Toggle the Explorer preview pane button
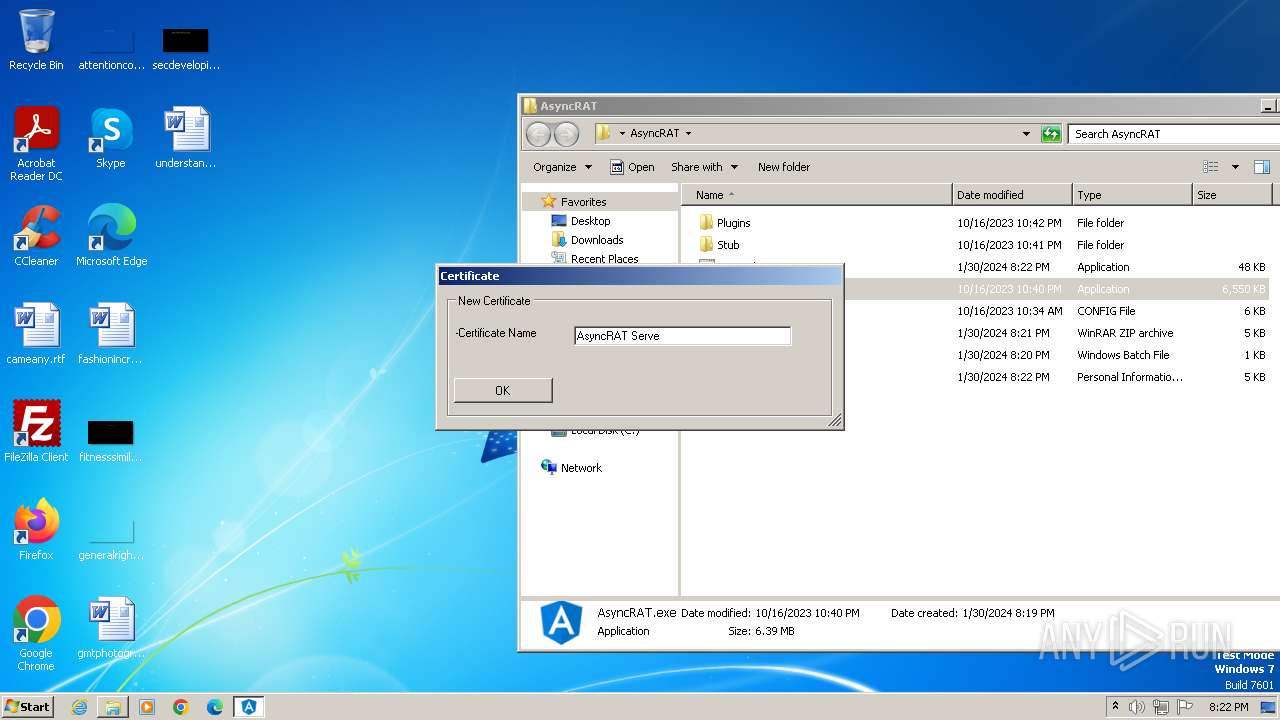Screen dimensions: 1280x720 point(1262,167)
